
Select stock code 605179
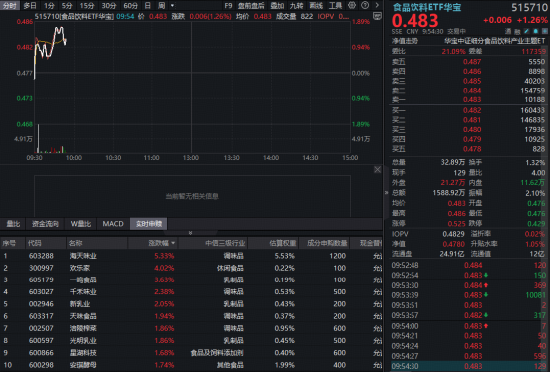pyautogui.click(x=41, y=280)
